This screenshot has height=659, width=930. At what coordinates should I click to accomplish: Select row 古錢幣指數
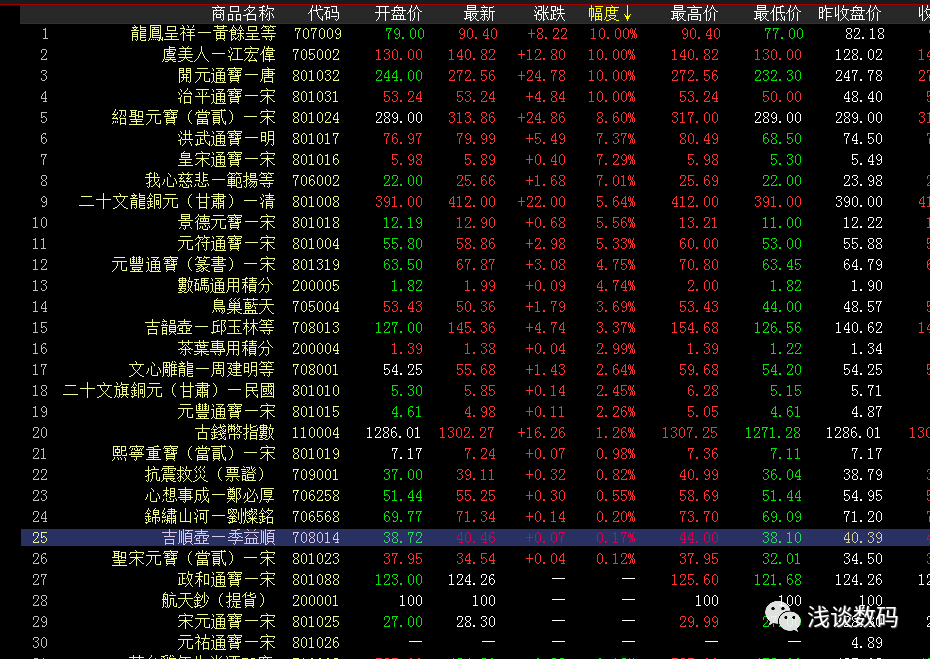474,432
